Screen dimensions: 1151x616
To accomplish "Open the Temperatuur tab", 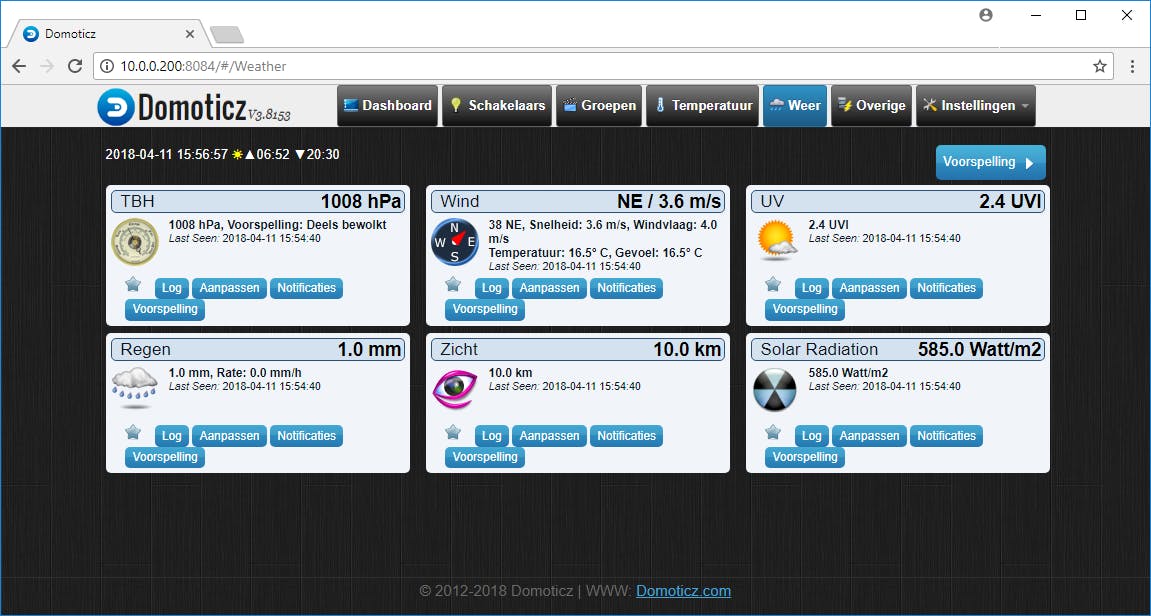I will point(702,106).
